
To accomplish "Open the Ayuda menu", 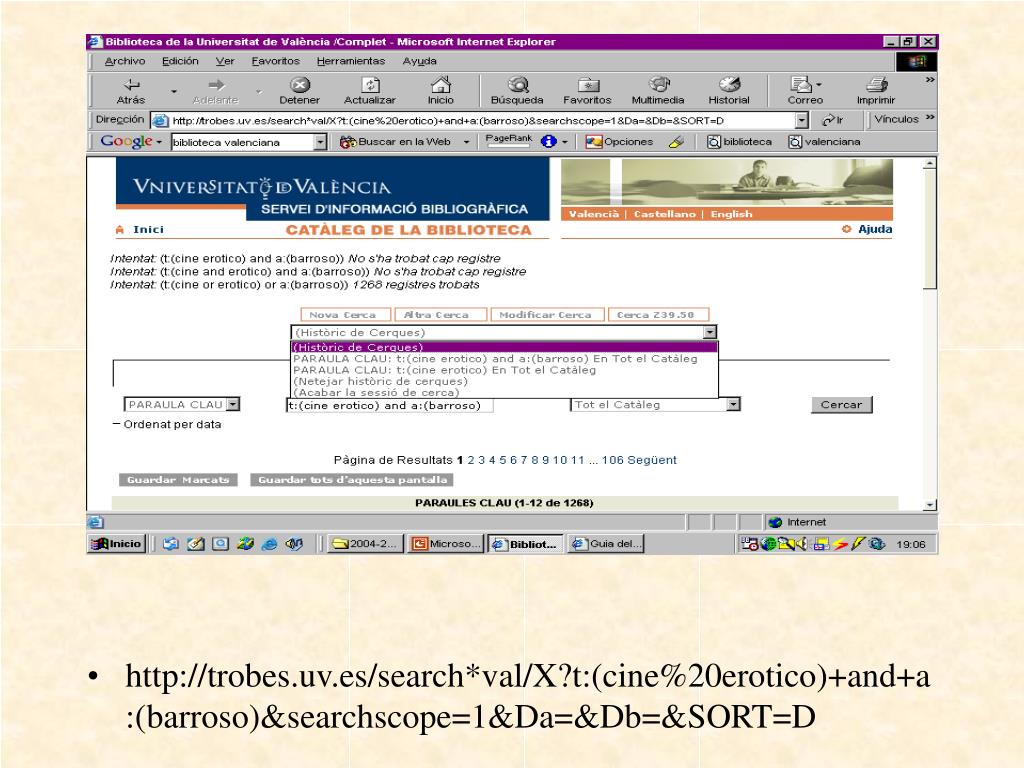I will [x=419, y=61].
